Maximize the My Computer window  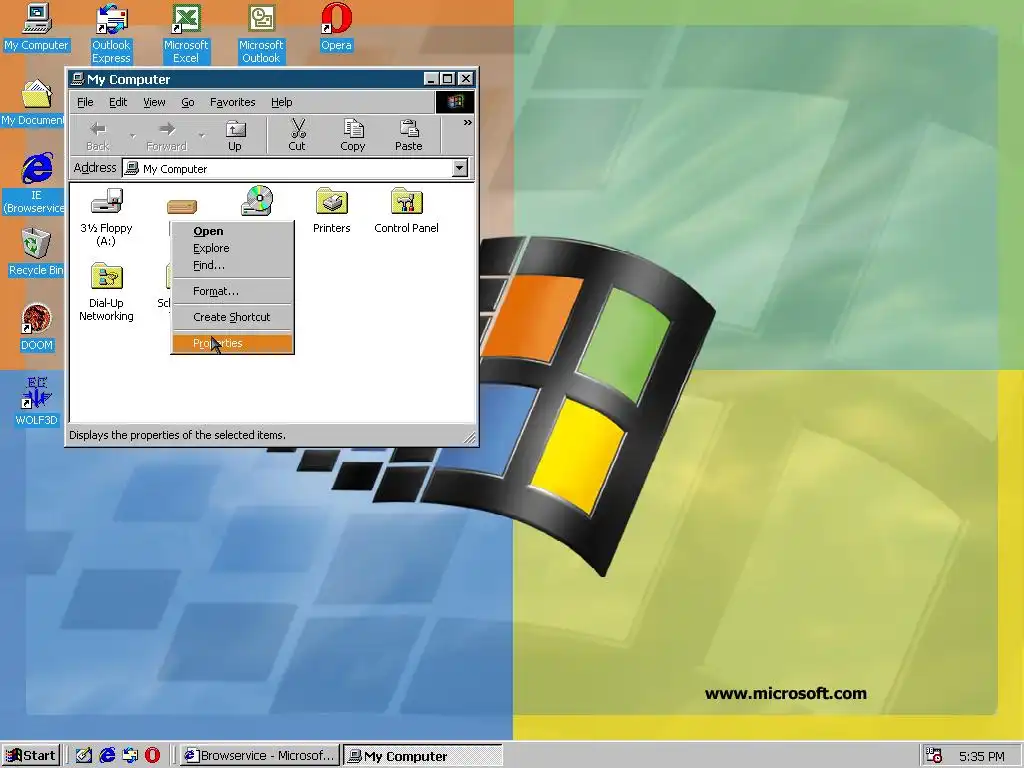click(447, 79)
